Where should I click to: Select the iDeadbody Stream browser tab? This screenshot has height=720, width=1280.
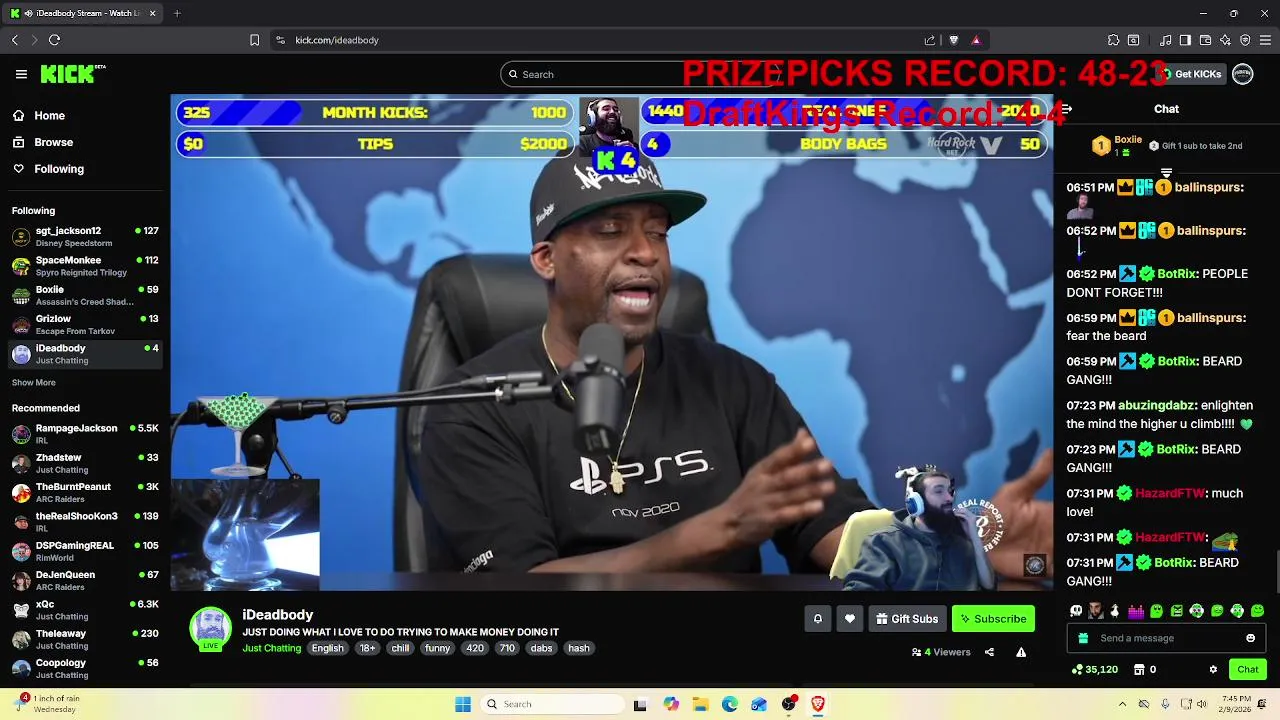coord(84,13)
